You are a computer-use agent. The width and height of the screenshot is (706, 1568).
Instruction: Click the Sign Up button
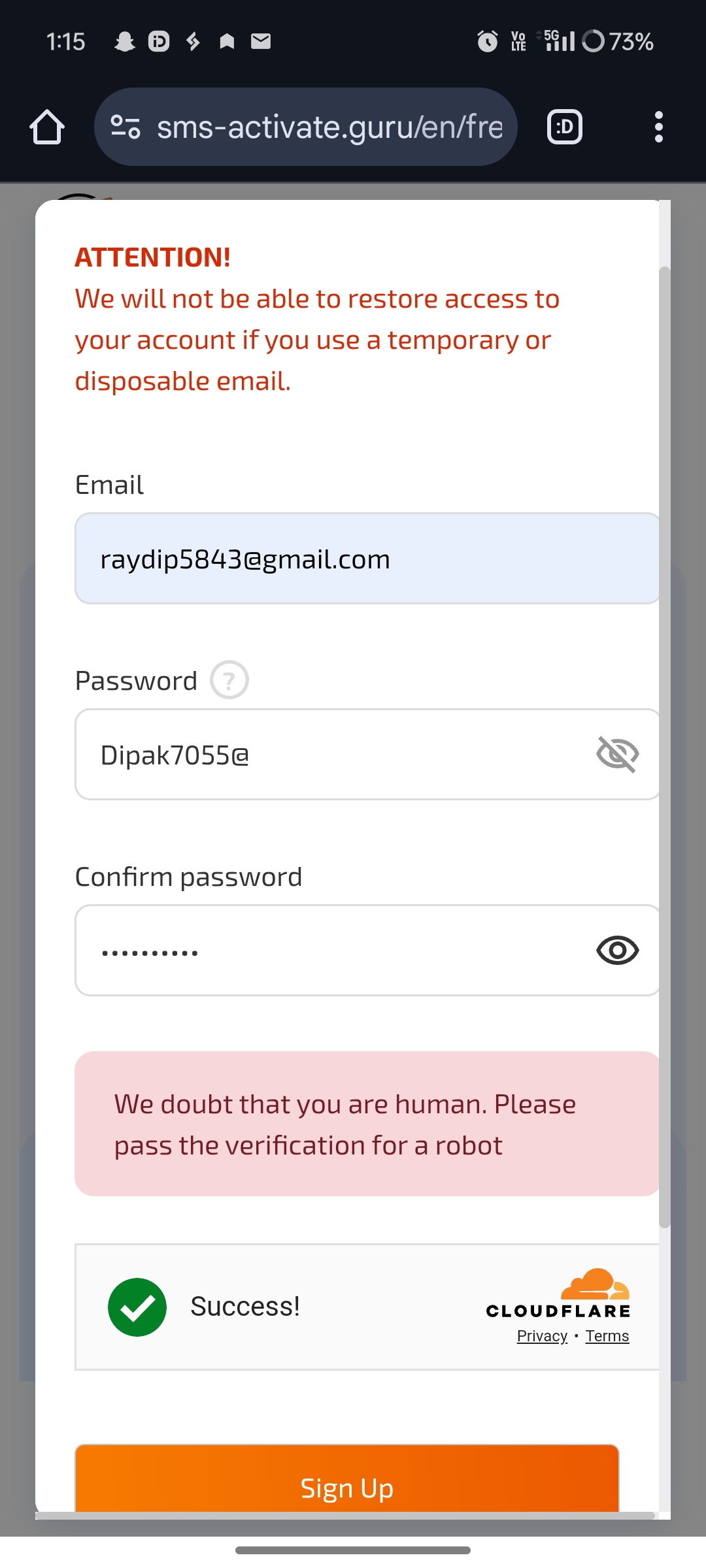click(x=346, y=1483)
